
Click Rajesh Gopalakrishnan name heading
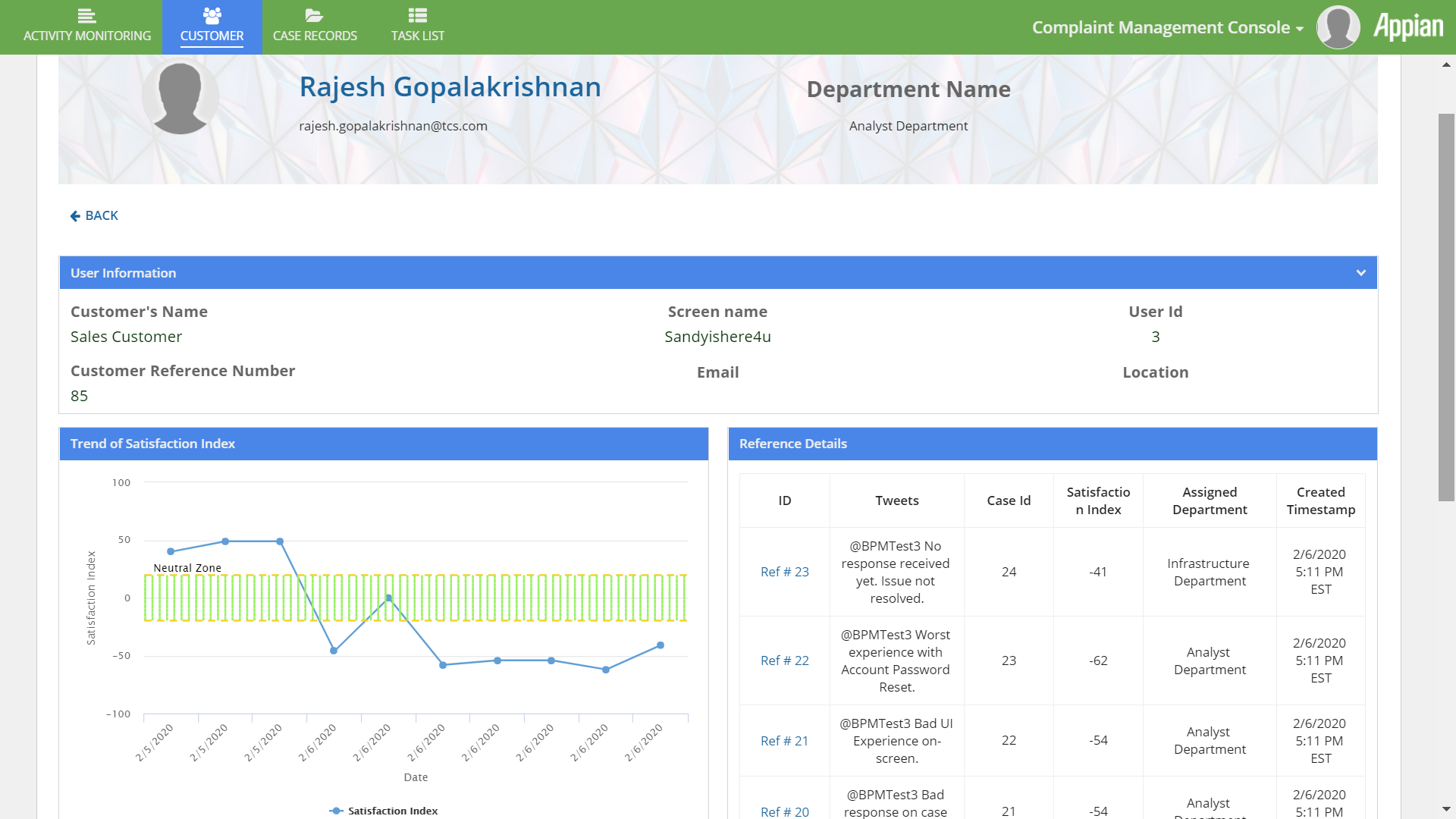[450, 87]
